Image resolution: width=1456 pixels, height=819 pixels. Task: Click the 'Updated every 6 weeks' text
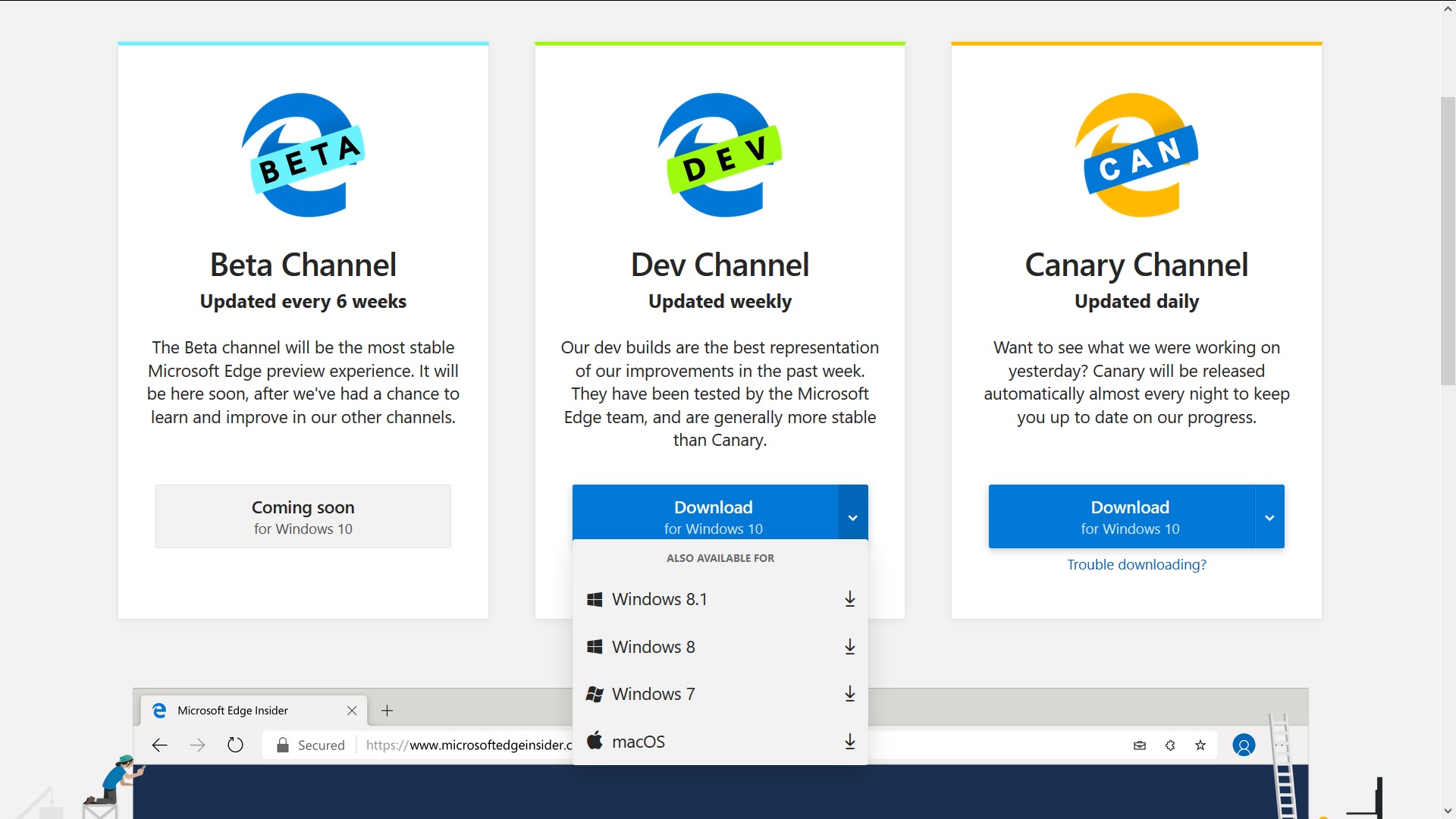click(303, 301)
